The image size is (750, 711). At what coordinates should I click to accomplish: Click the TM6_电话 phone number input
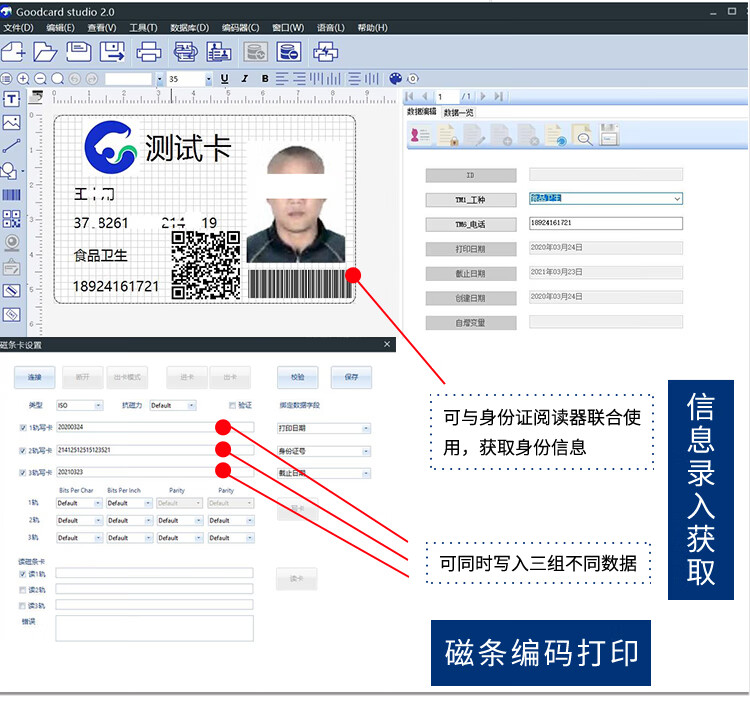(x=606, y=223)
